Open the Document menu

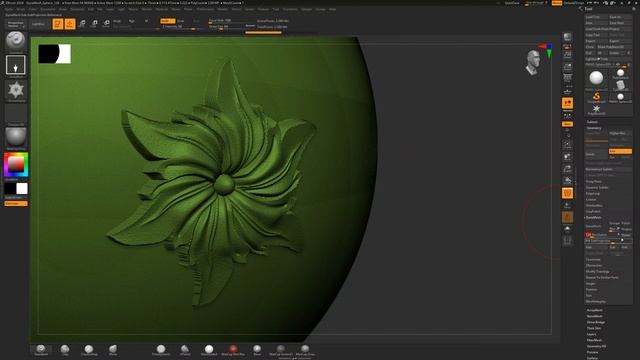tap(48, 9)
